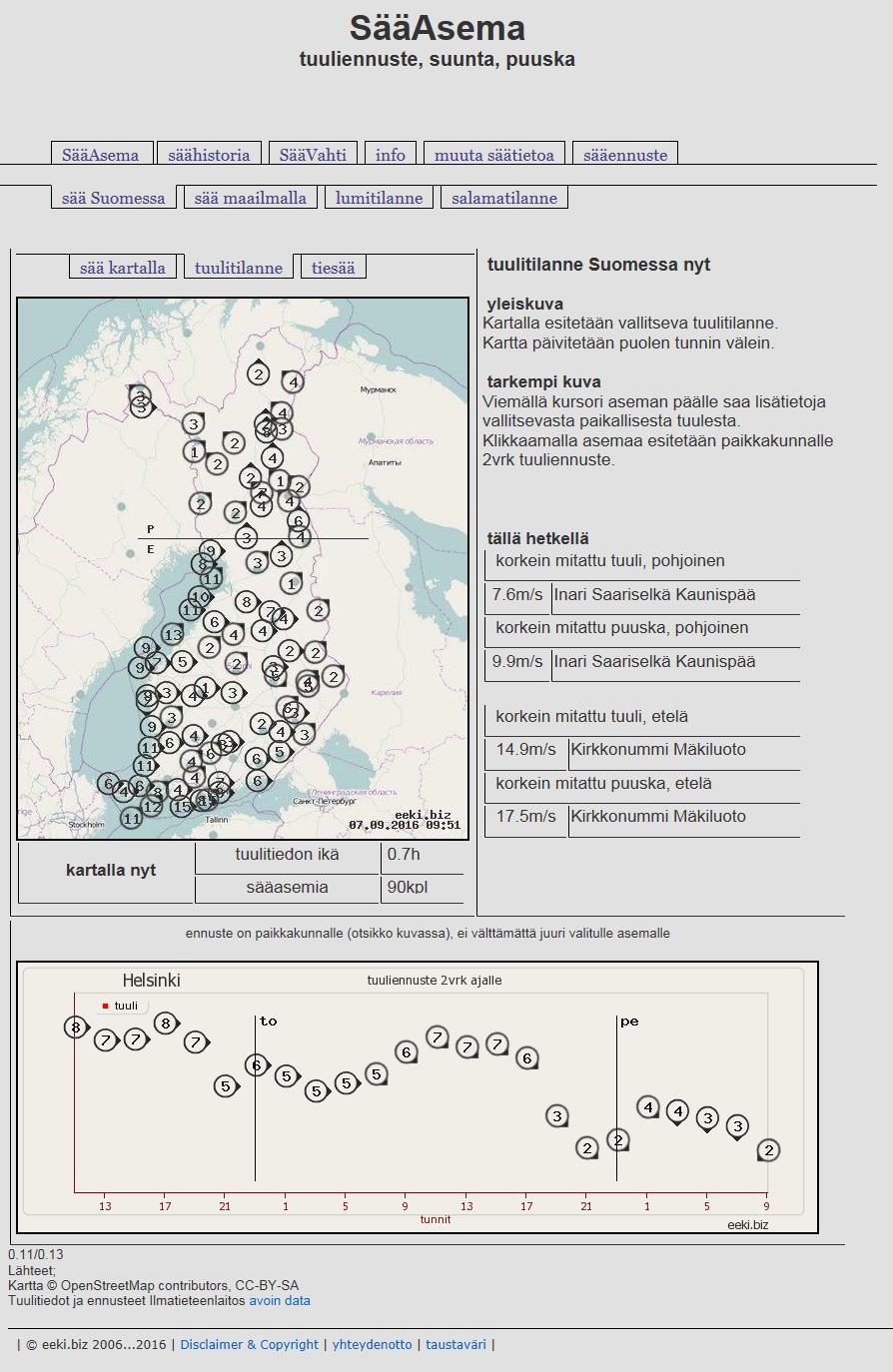Switch to sää maailmalla tab

click(251, 197)
